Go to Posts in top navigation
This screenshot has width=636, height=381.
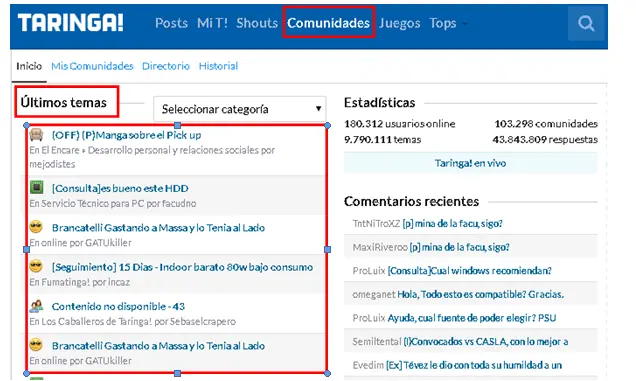click(x=171, y=23)
